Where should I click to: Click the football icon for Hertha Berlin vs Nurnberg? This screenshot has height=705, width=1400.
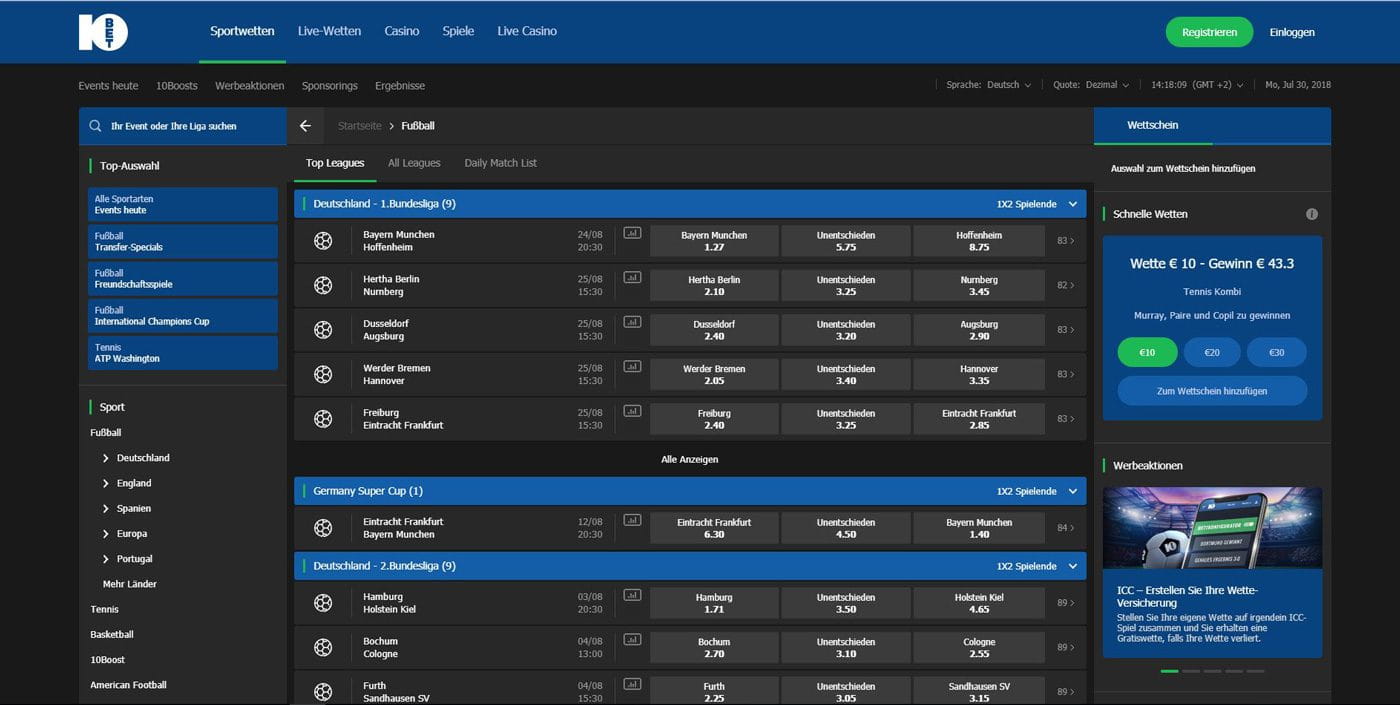pyautogui.click(x=323, y=285)
